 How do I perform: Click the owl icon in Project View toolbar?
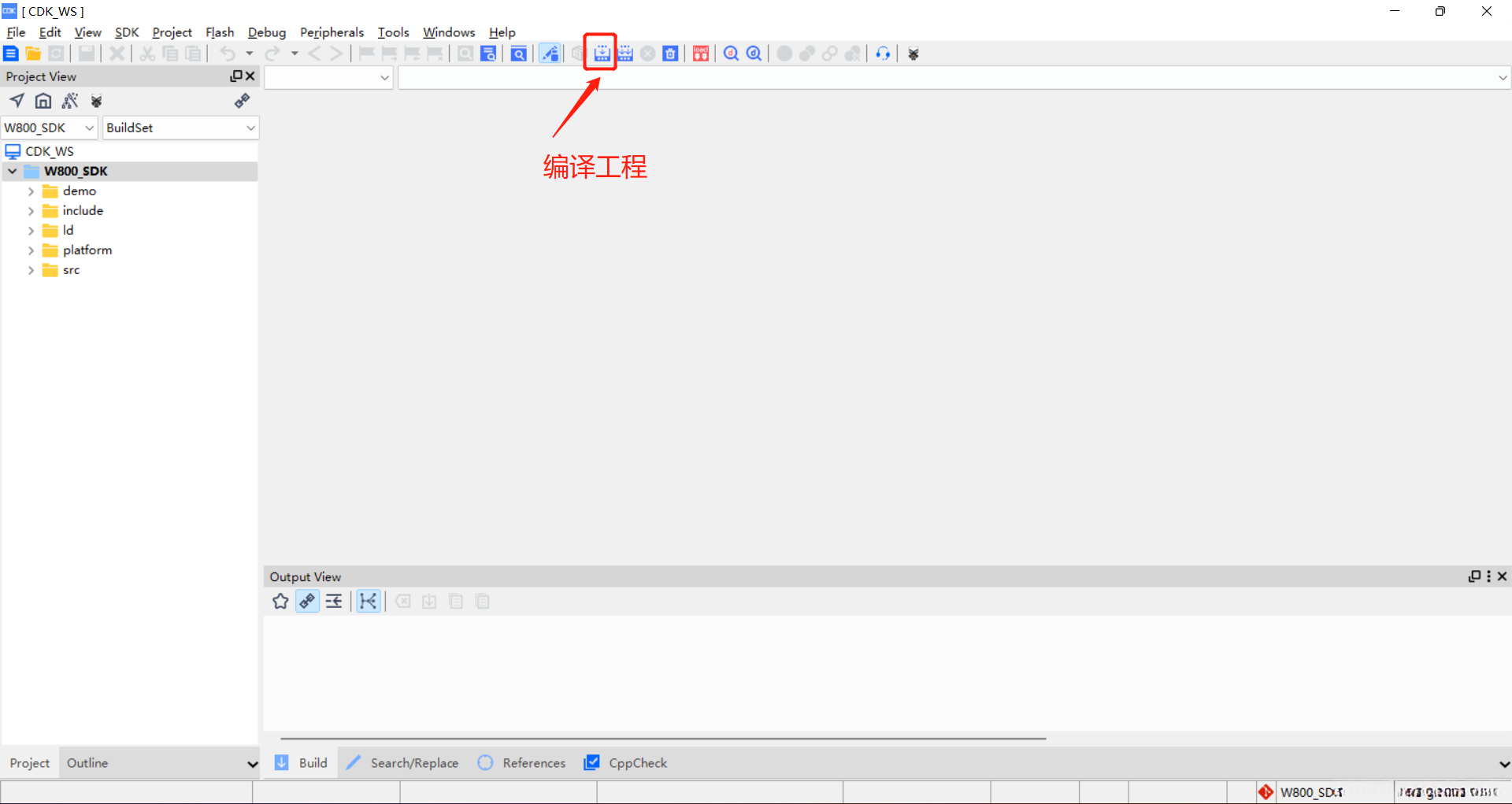(97, 101)
